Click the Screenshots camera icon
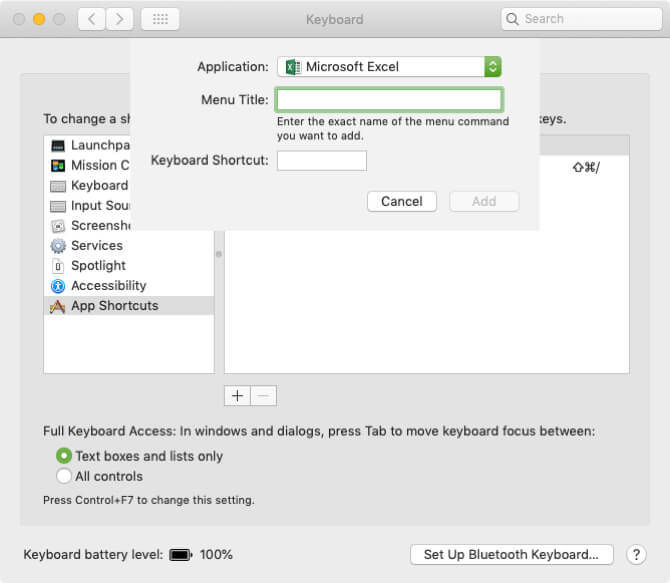Screen dimensions: 670x583 pos(58,226)
